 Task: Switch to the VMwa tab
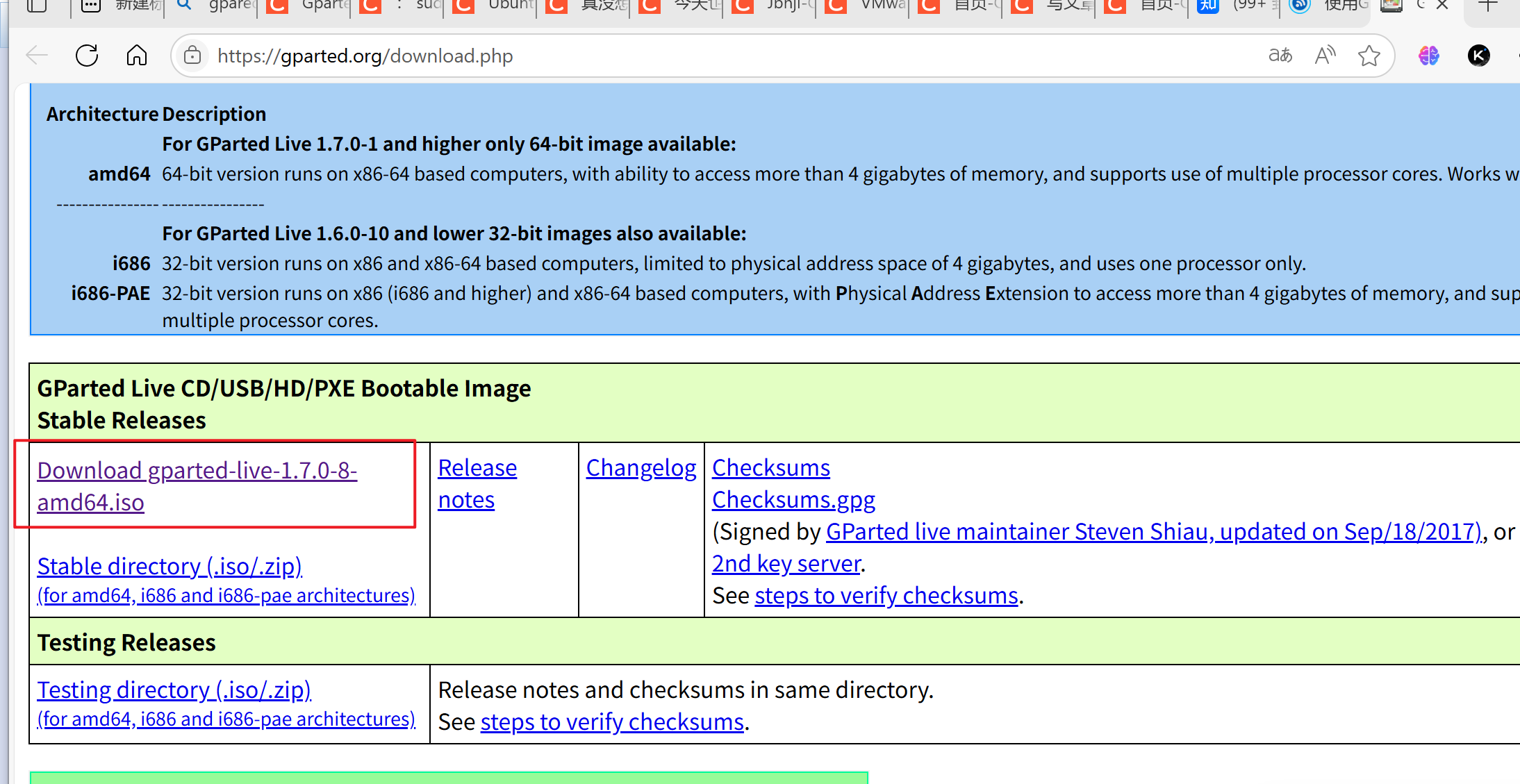point(865,6)
